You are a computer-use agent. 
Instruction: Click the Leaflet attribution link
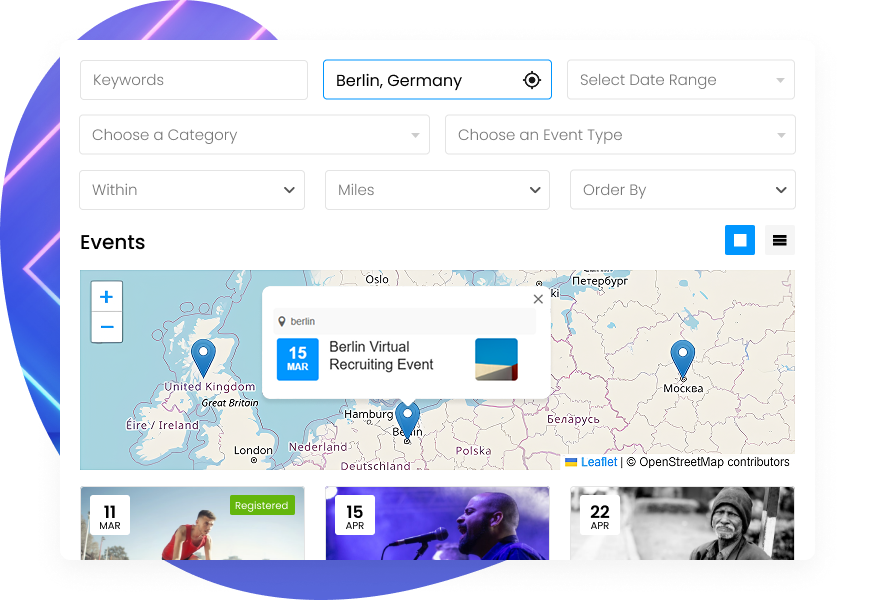click(597, 462)
